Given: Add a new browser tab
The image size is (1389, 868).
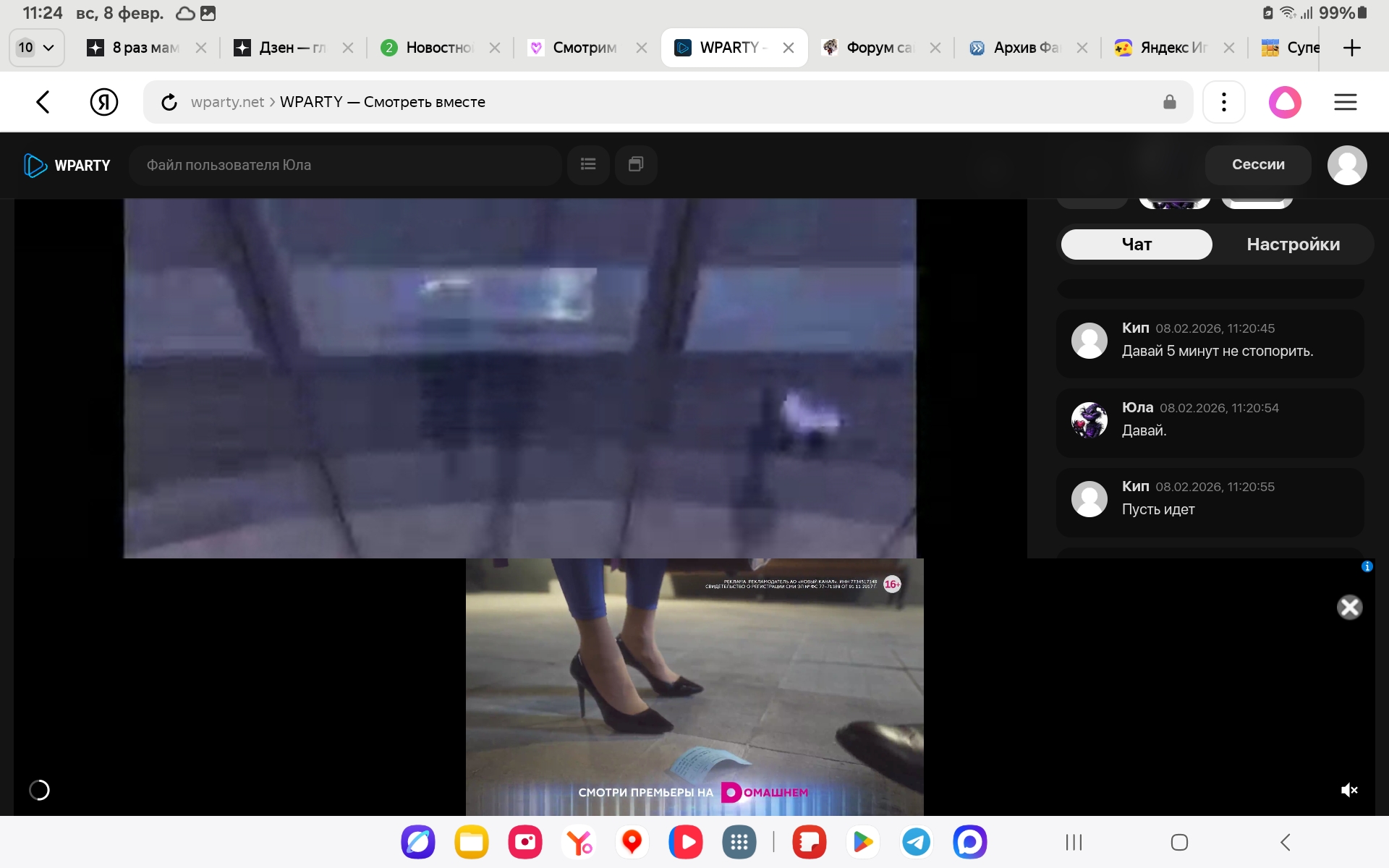Looking at the screenshot, I should pyautogui.click(x=1351, y=48).
